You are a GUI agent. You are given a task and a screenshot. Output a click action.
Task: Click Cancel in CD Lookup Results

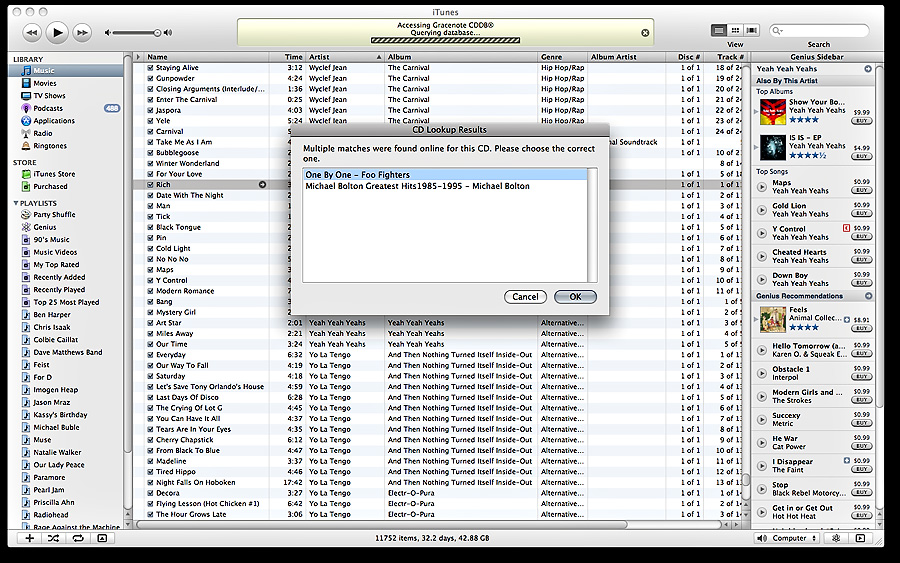tap(525, 297)
